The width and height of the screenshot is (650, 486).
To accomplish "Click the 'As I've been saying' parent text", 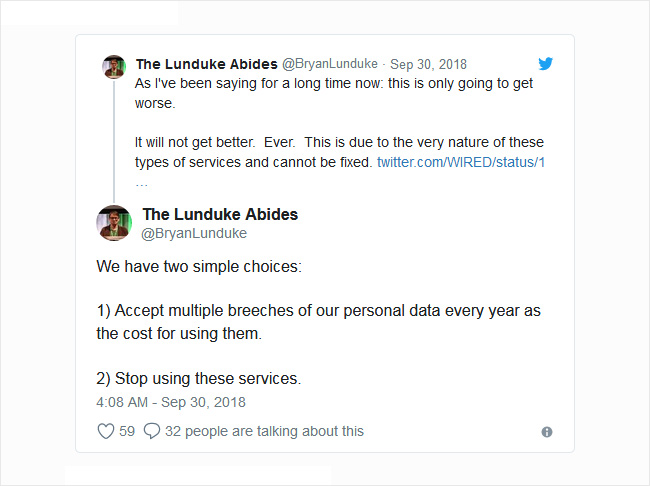I will point(334,93).
